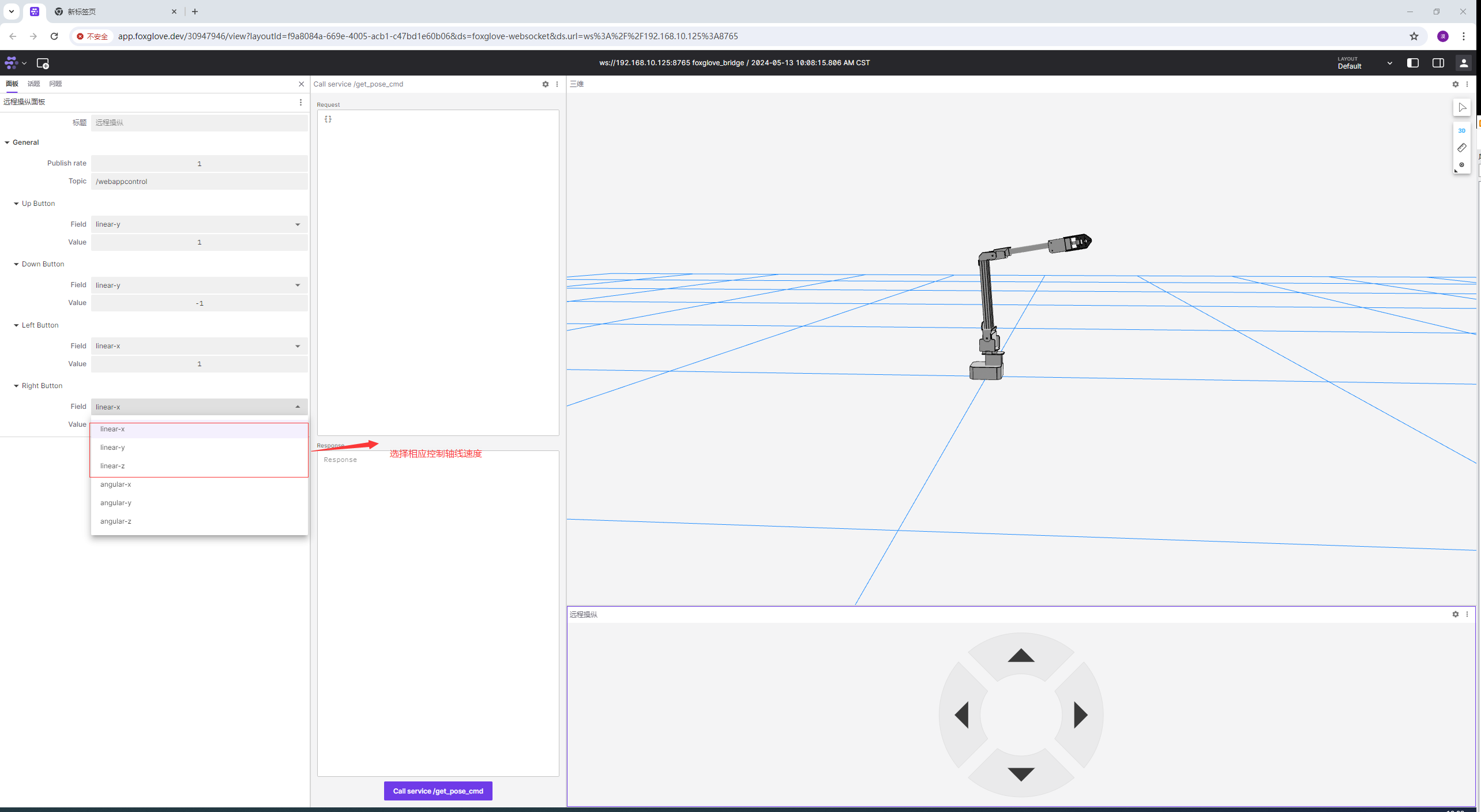
Task: Toggle the right sidebar visibility
Action: click(x=1438, y=63)
